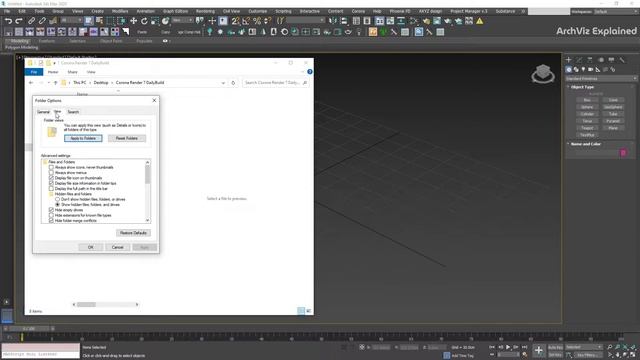640x360 pixels.
Task: Toggle the Percent Snap icon
Action: coord(257,21)
